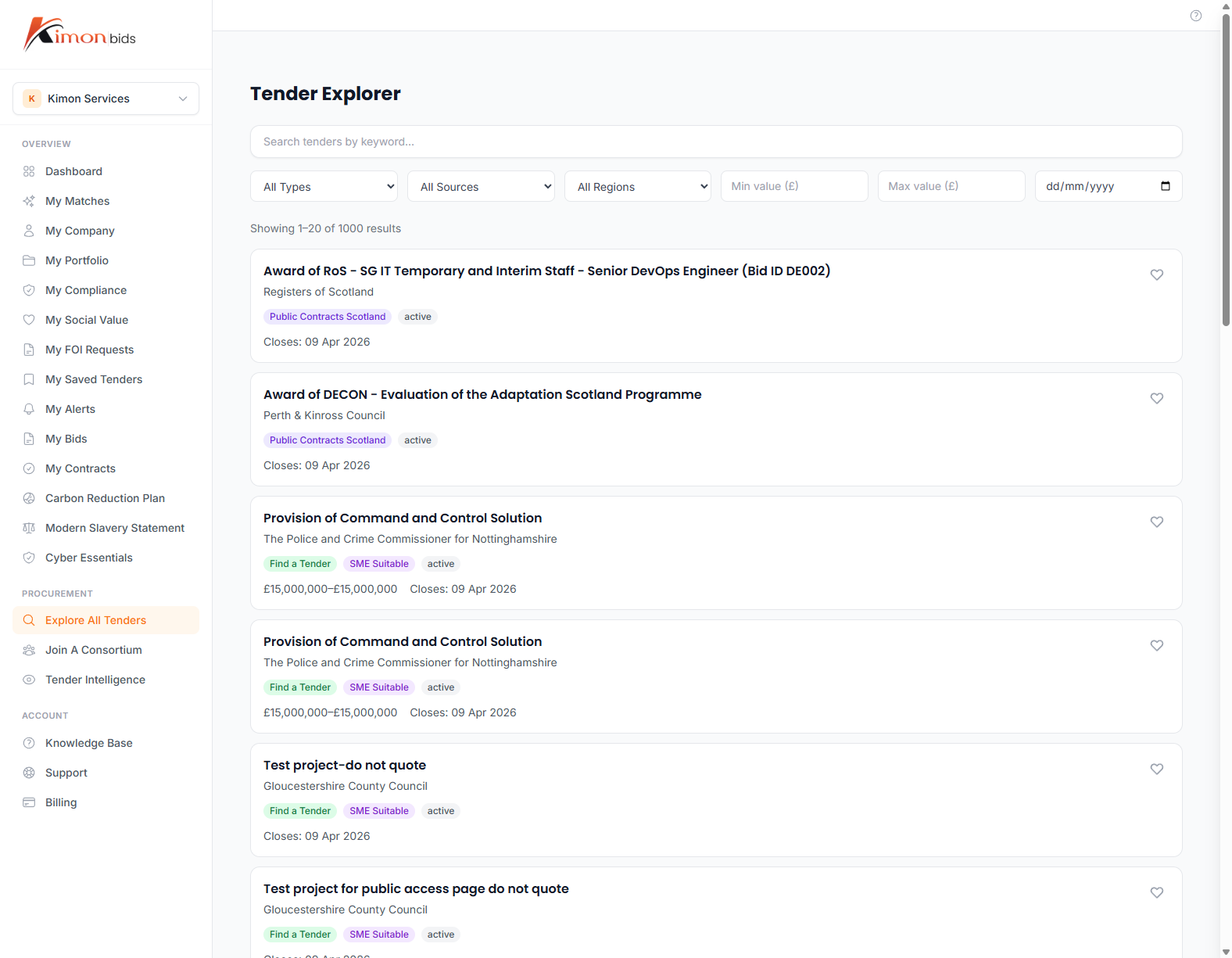Click the Knowledge Base question icon
1232x958 pixels.
tap(29, 743)
